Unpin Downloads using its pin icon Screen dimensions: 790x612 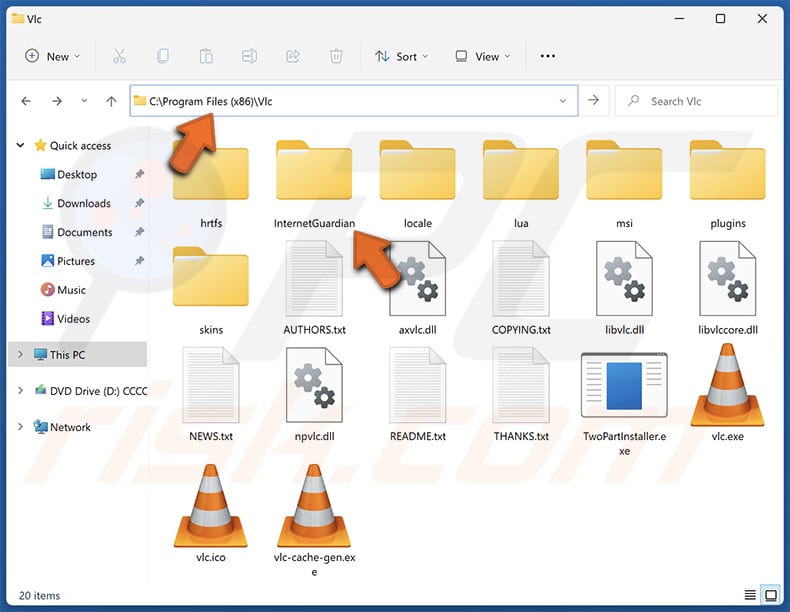(x=139, y=203)
